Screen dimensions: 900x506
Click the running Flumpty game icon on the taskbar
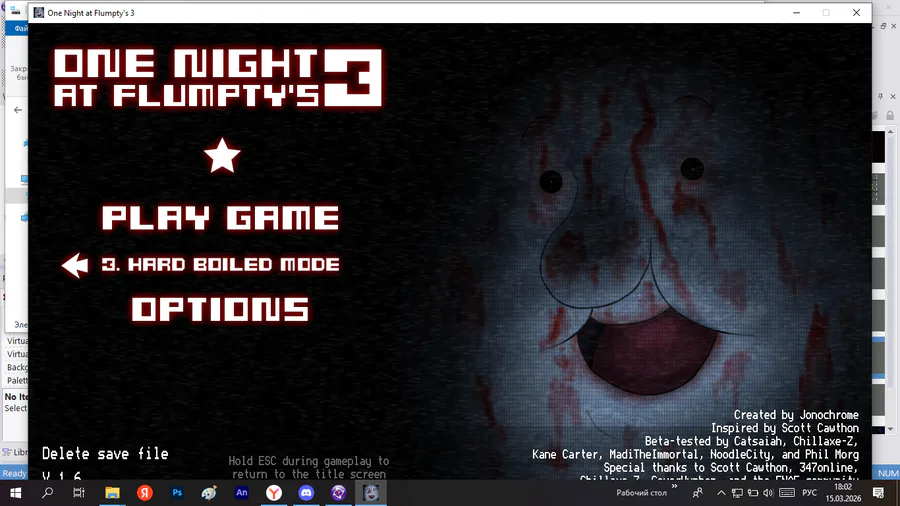click(371, 493)
